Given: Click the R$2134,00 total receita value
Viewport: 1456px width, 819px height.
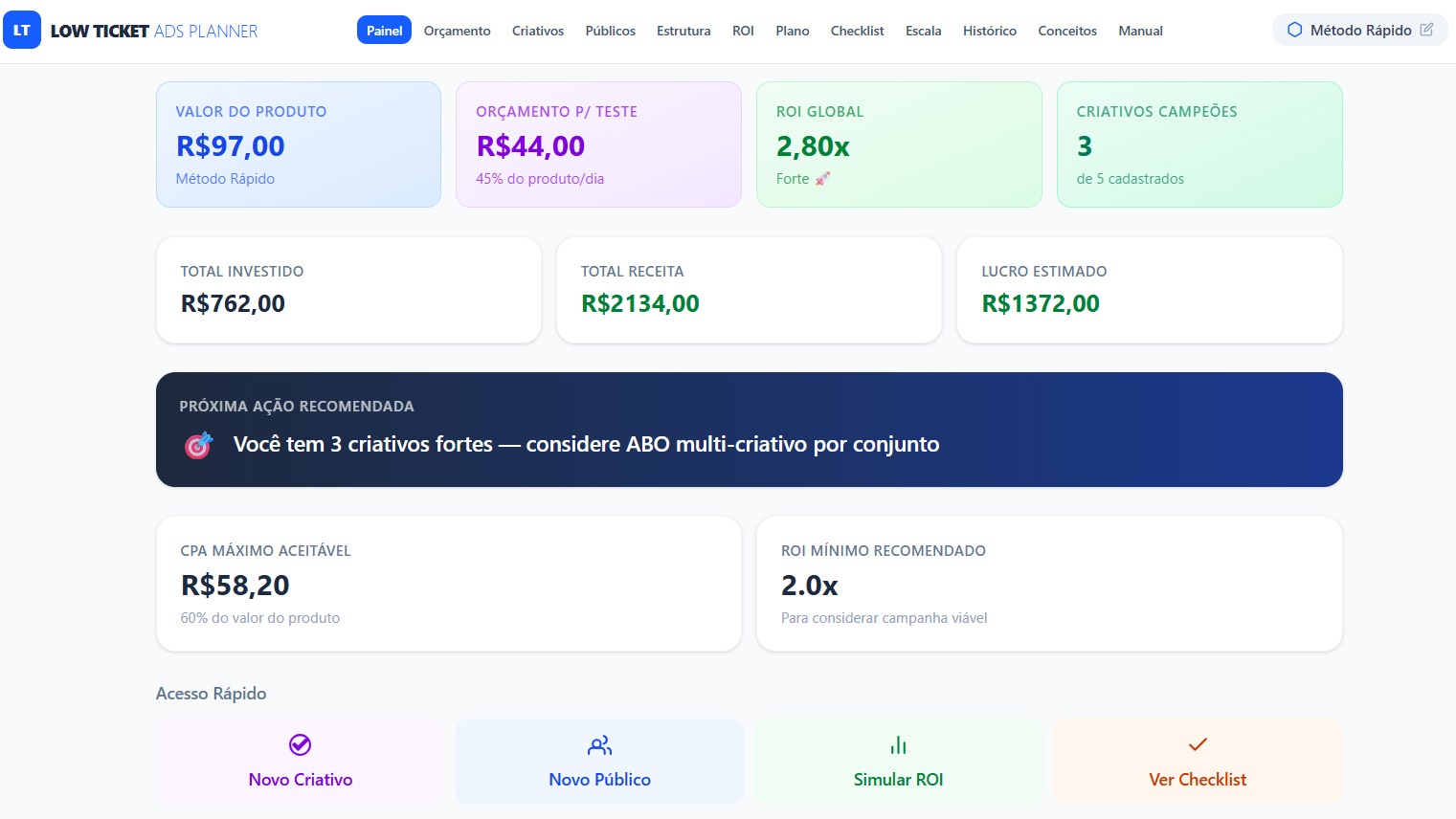Looking at the screenshot, I should 640,304.
